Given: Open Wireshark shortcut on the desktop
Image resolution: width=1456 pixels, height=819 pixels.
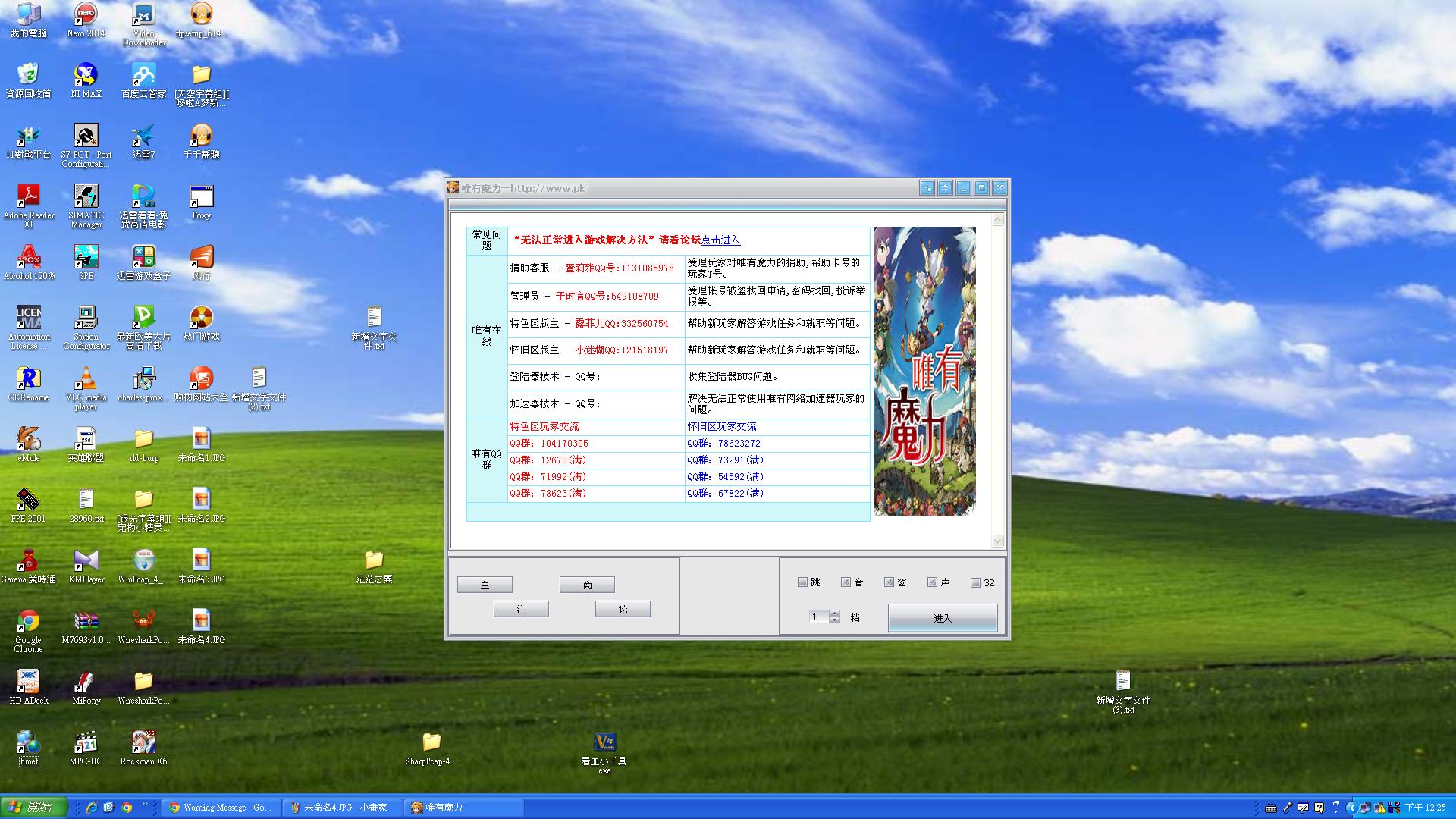Looking at the screenshot, I should coord(143,621).
